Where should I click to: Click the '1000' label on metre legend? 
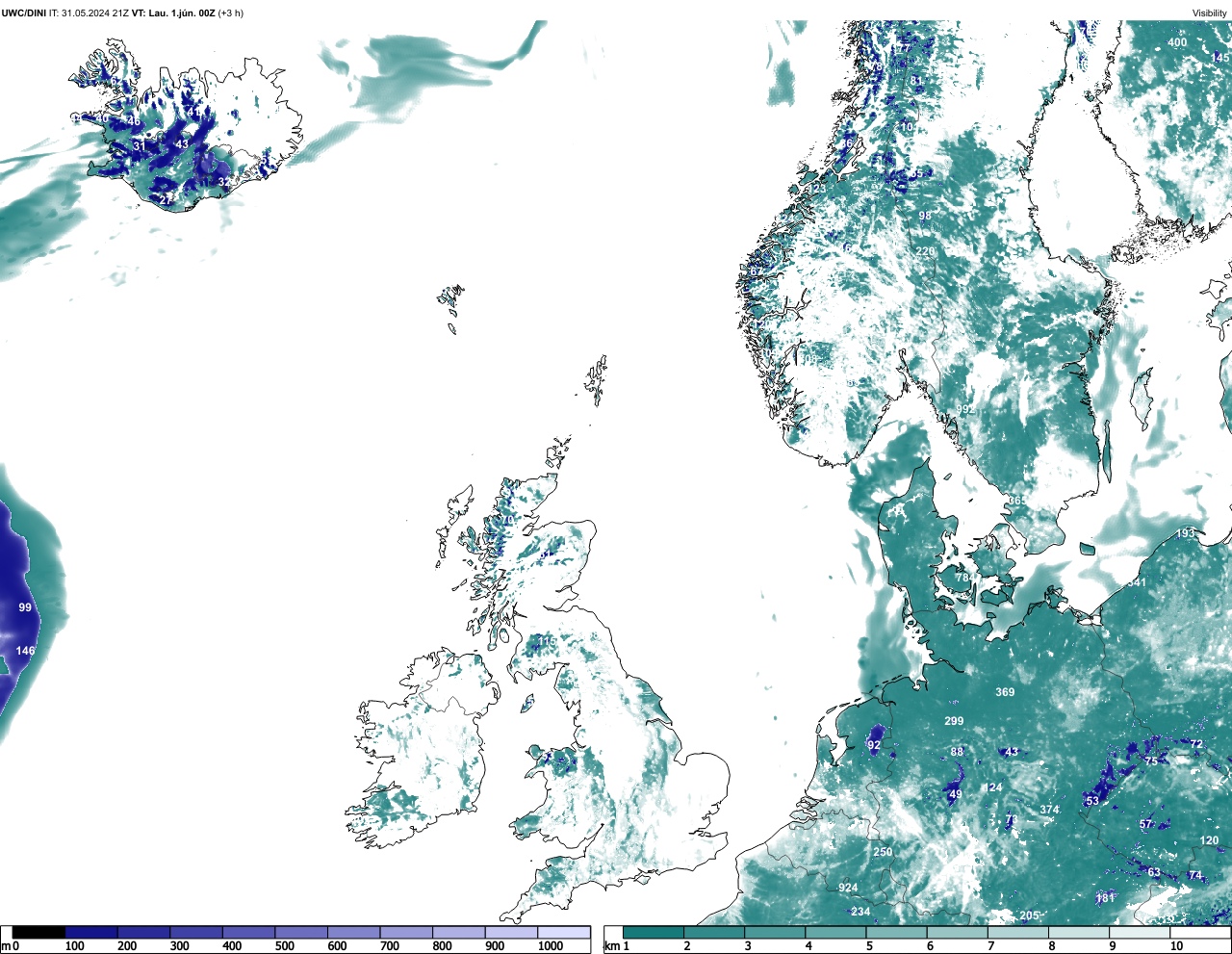tap(551, 946)
